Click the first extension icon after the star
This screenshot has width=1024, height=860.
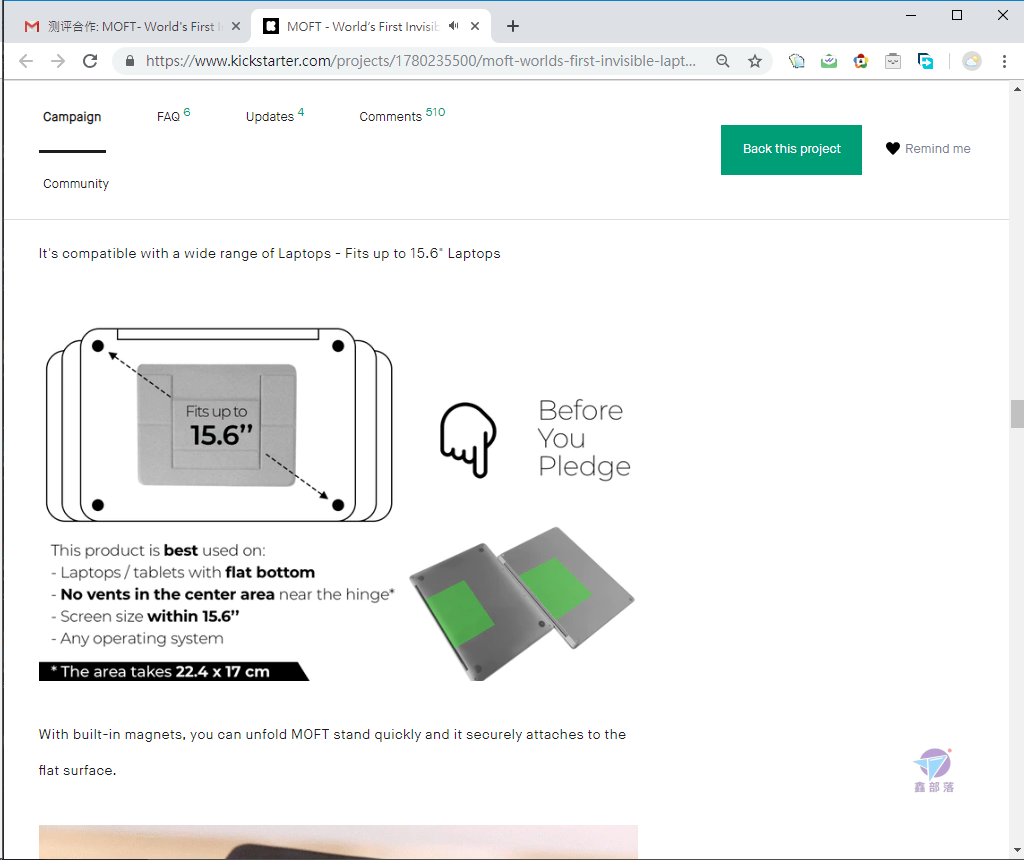point(797,61)
